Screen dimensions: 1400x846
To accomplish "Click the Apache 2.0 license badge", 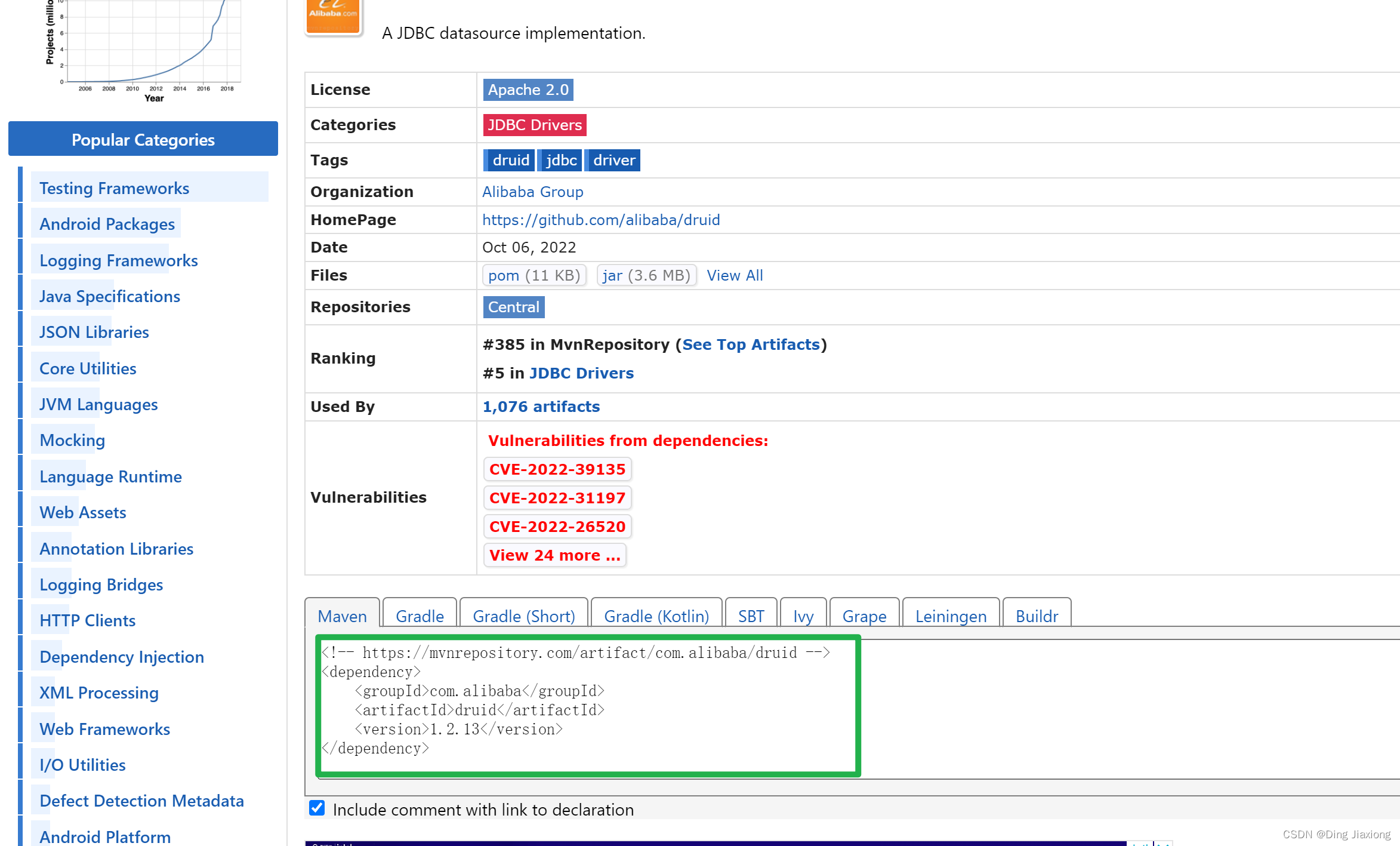I will pos(528,90).
